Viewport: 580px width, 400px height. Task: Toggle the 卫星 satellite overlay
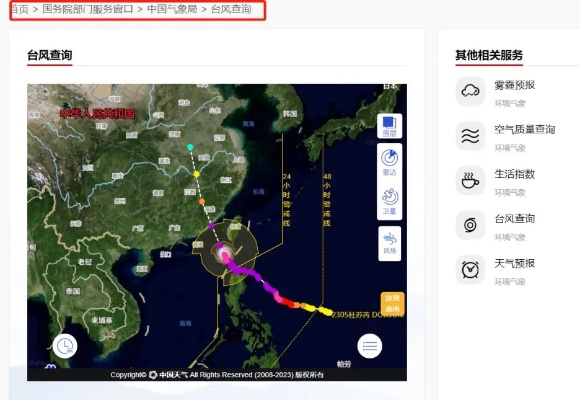(389, 201)
